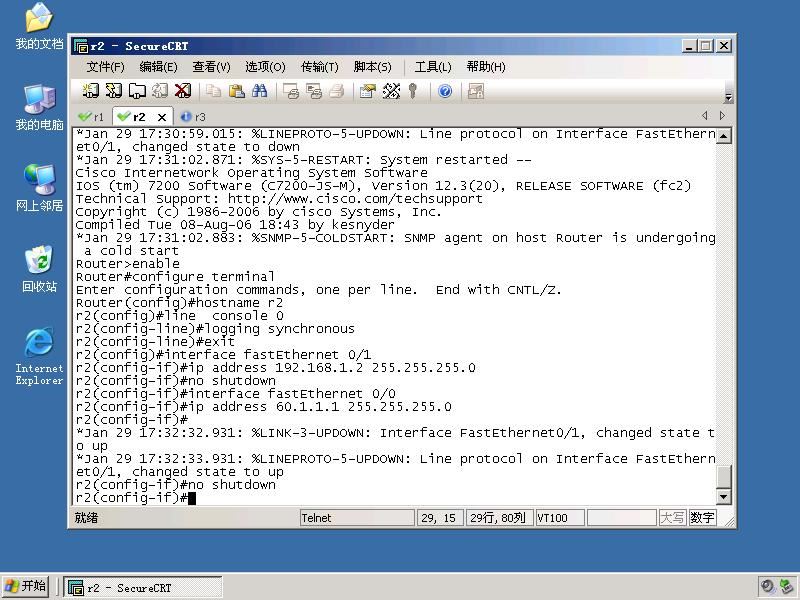The height and width of the screenshot is (600, 800).
Task: Click the Print Selection toolbar icon
Action: [314, 91]
